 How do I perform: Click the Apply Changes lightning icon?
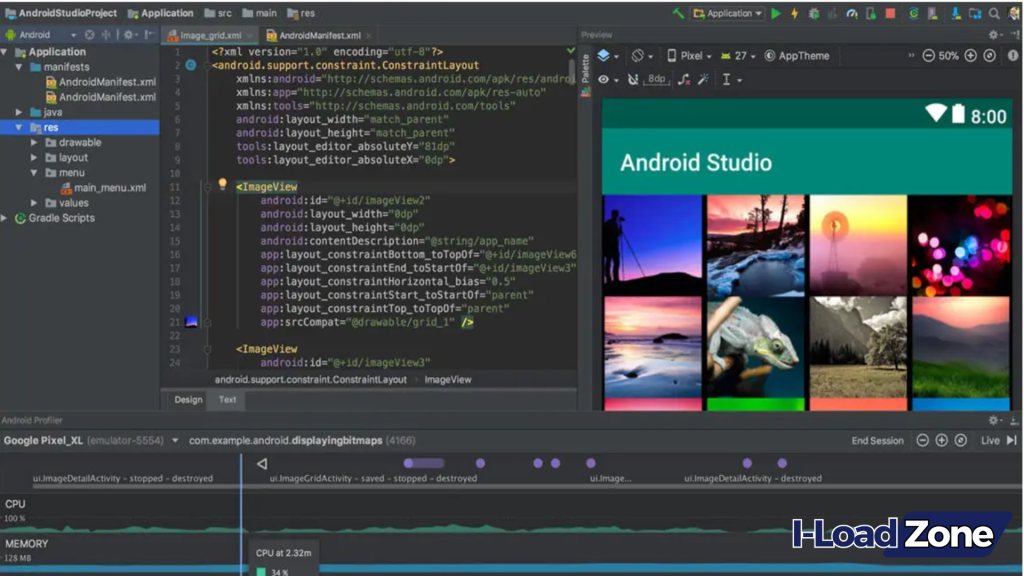[x=793, y=14]
